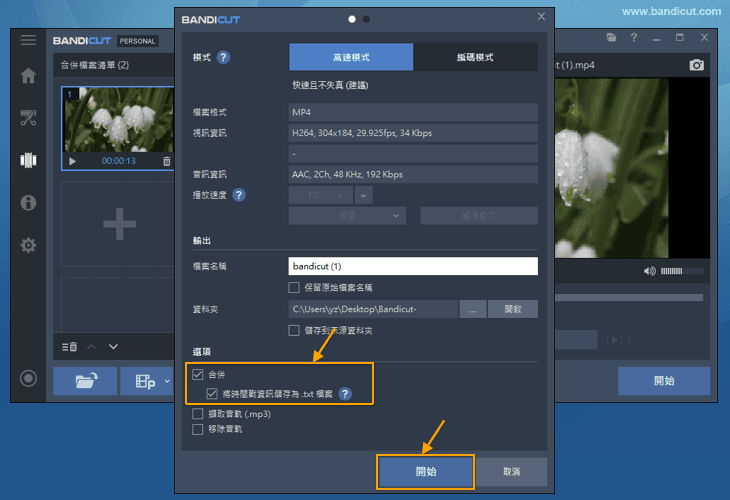
Task: Select the Join mode icon in sidebar
Action: [28, 160]
